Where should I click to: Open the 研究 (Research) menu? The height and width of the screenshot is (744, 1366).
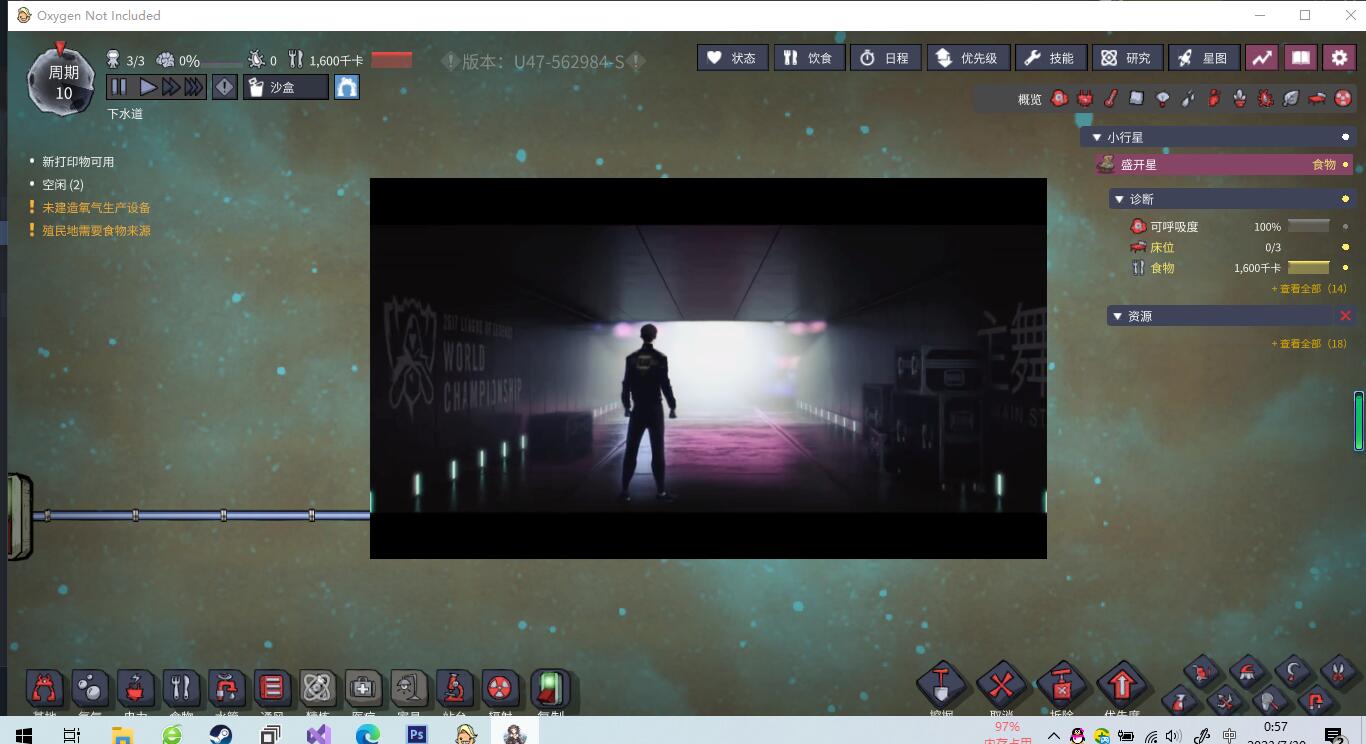pos(1127,58)
